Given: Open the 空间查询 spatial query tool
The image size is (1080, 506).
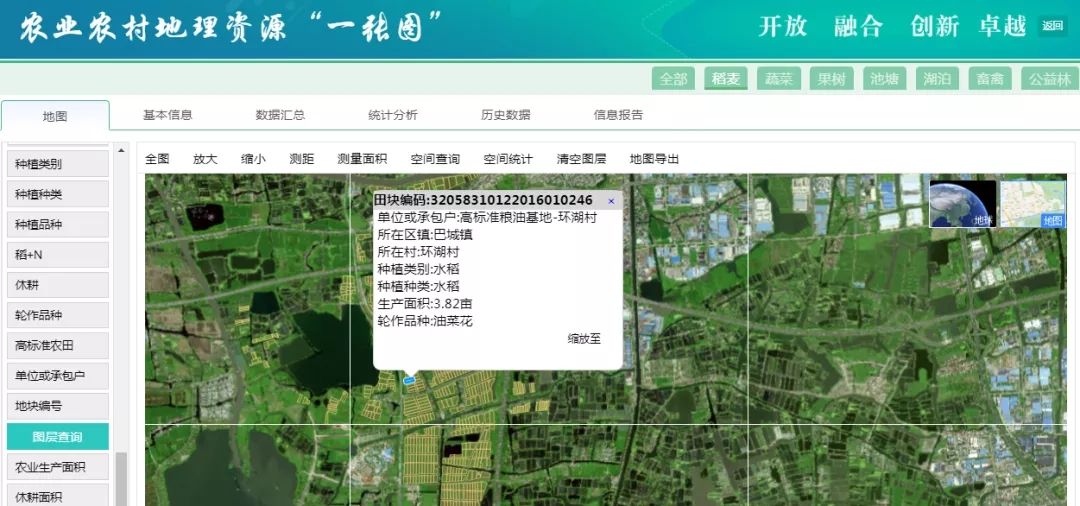Looking at the screenshot, I should coord(435,159).
